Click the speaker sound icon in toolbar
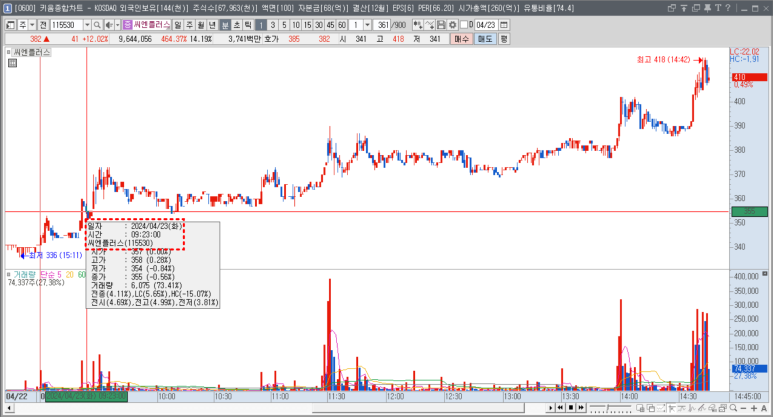 (108, 25)
